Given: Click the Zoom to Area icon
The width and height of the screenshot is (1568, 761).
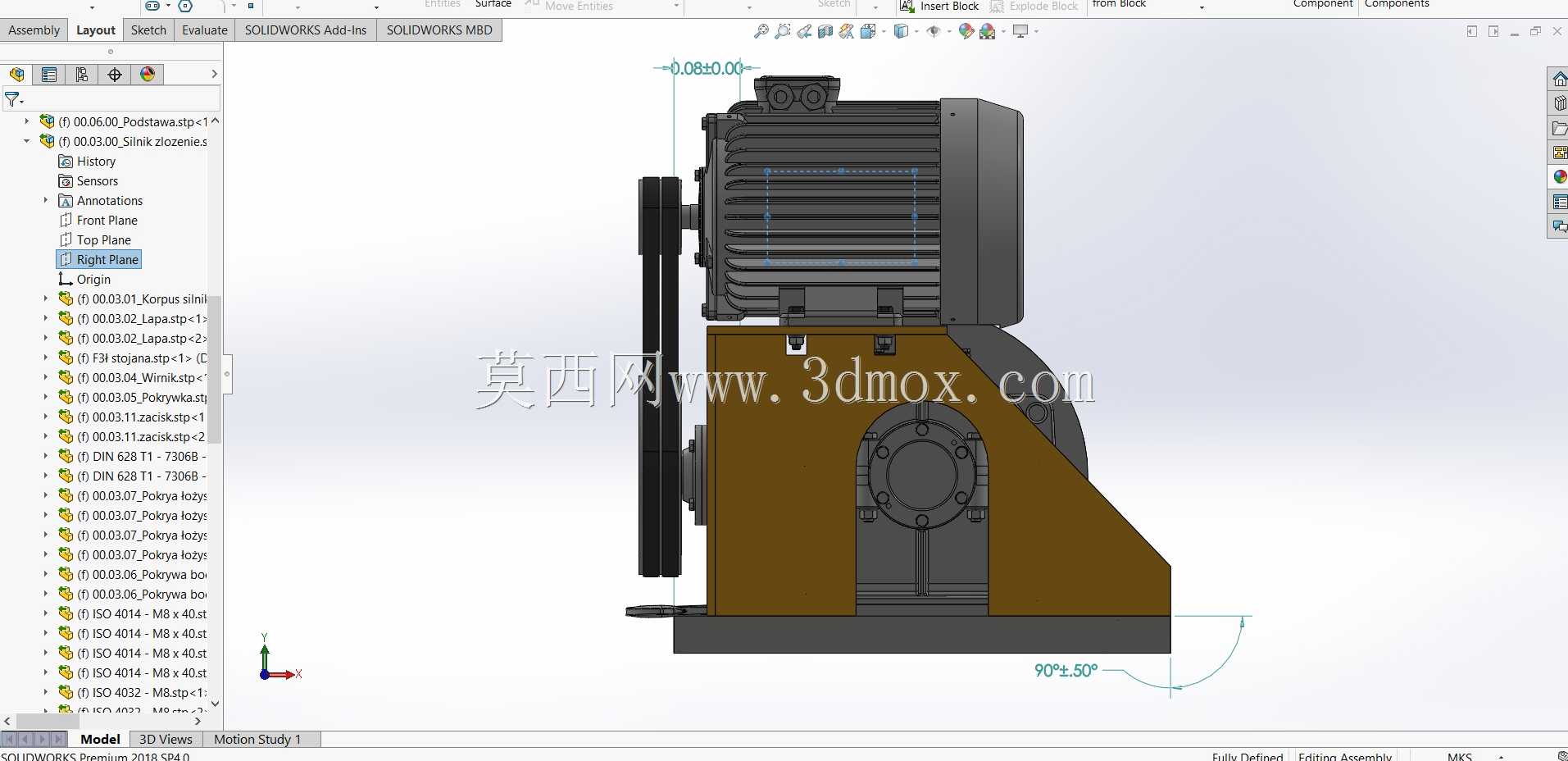Looking at the screenshot, I should [783, 31].
